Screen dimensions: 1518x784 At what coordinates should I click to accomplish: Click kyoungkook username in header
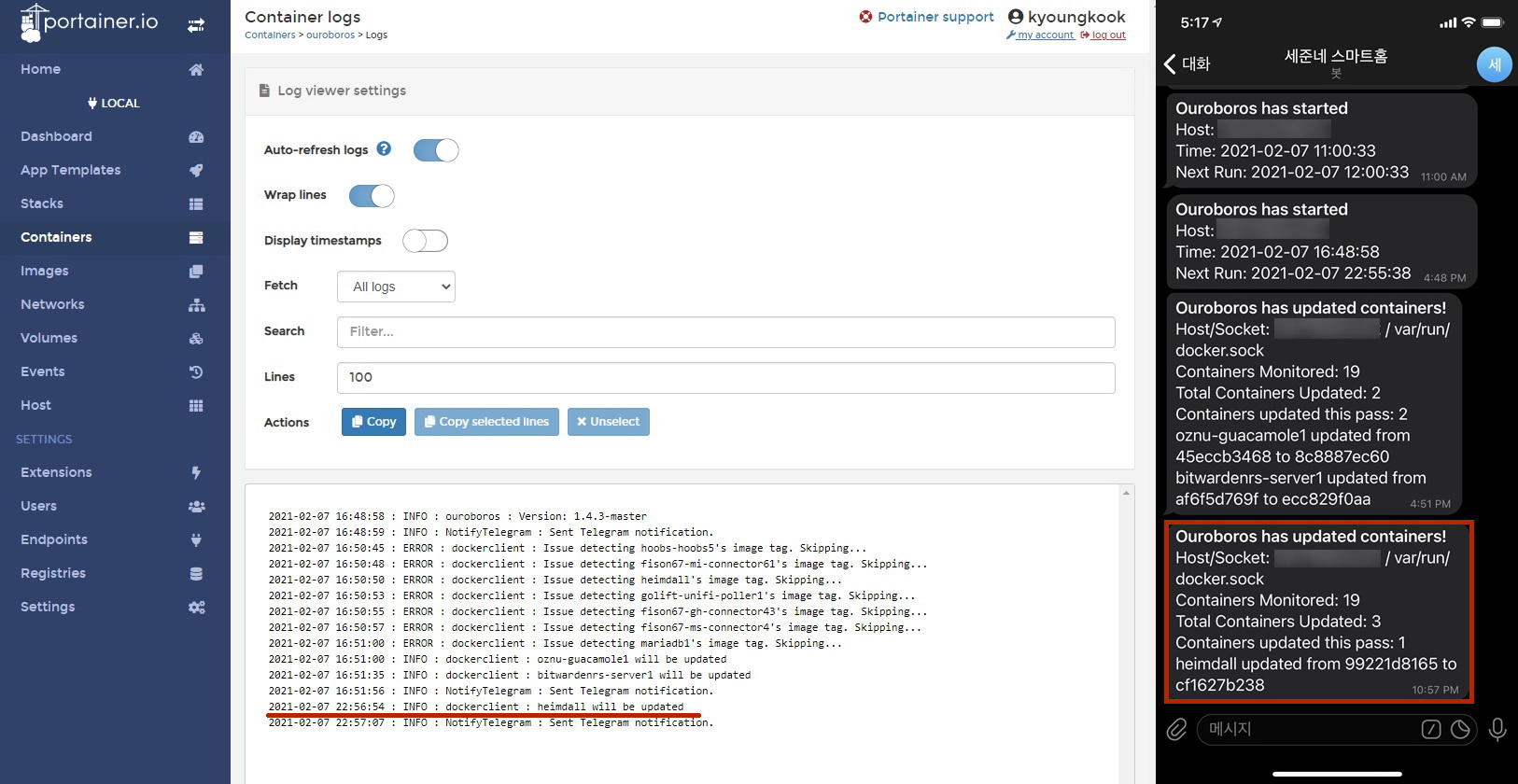coord(1076,17)
